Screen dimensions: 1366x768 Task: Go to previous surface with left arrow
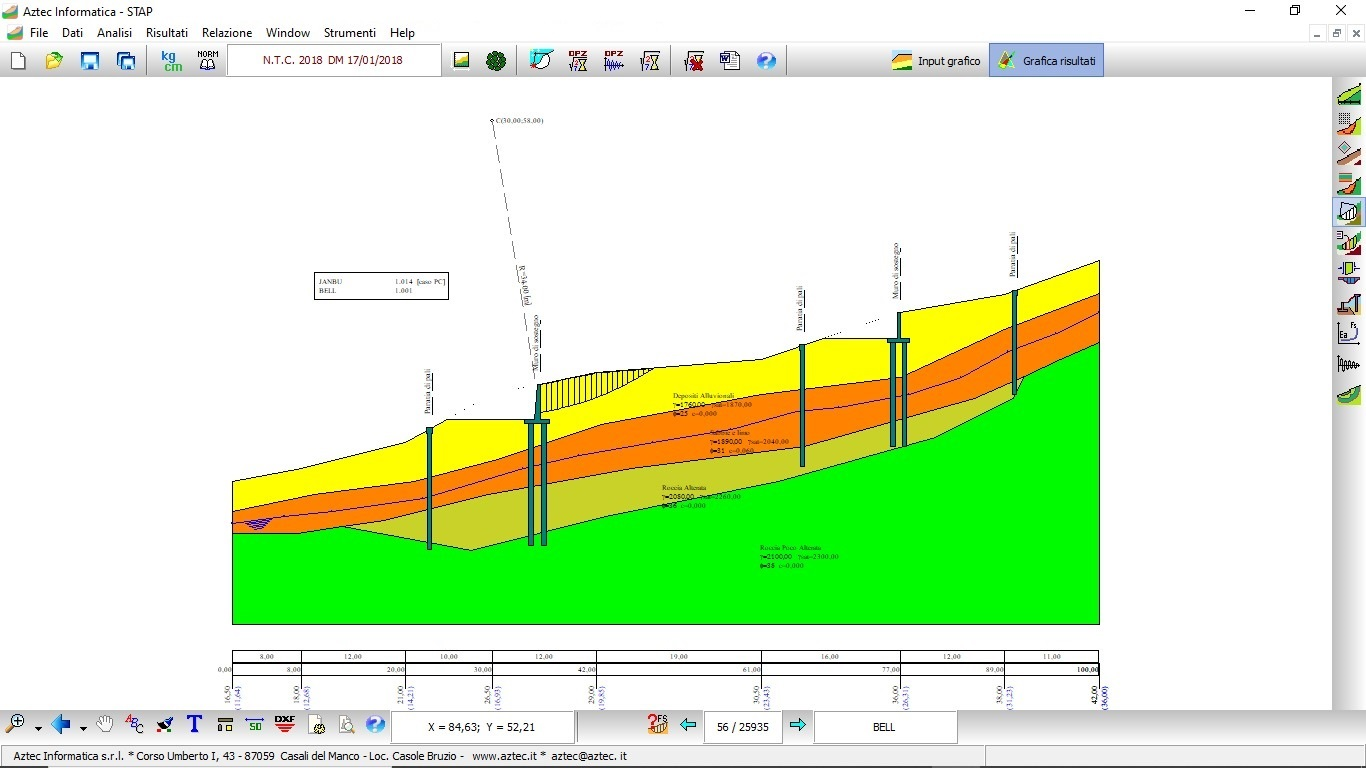688,725
